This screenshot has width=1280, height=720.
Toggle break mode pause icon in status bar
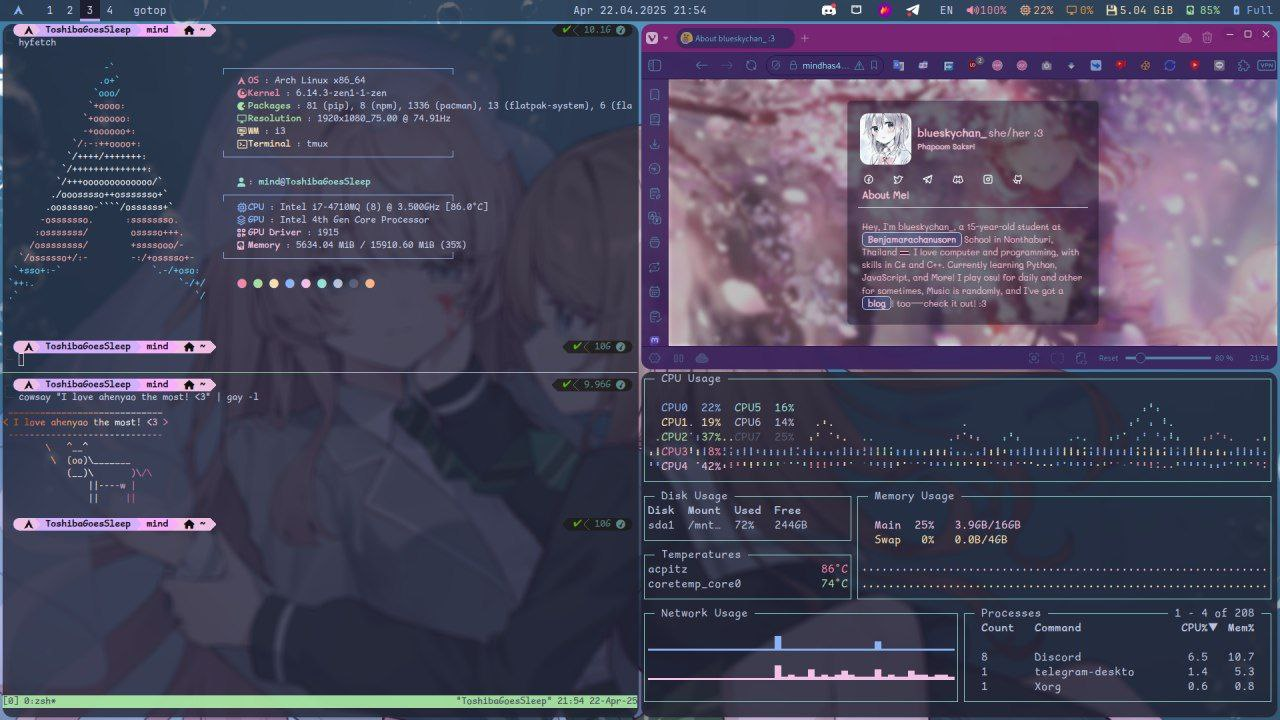[x=679, y=358]
